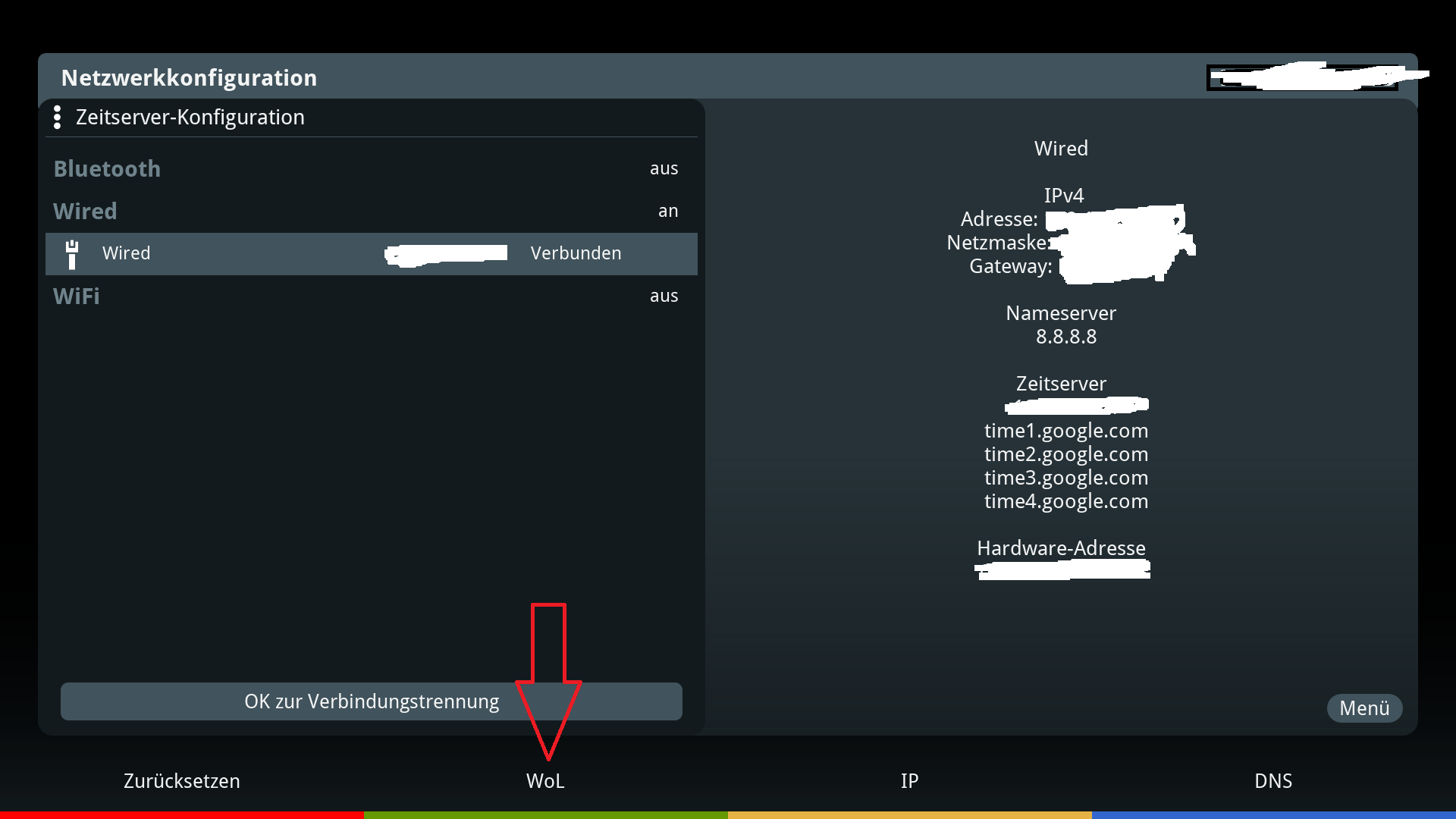
Task: Toggle WiFi 'aus' switch on
Action: coord(664,296)
